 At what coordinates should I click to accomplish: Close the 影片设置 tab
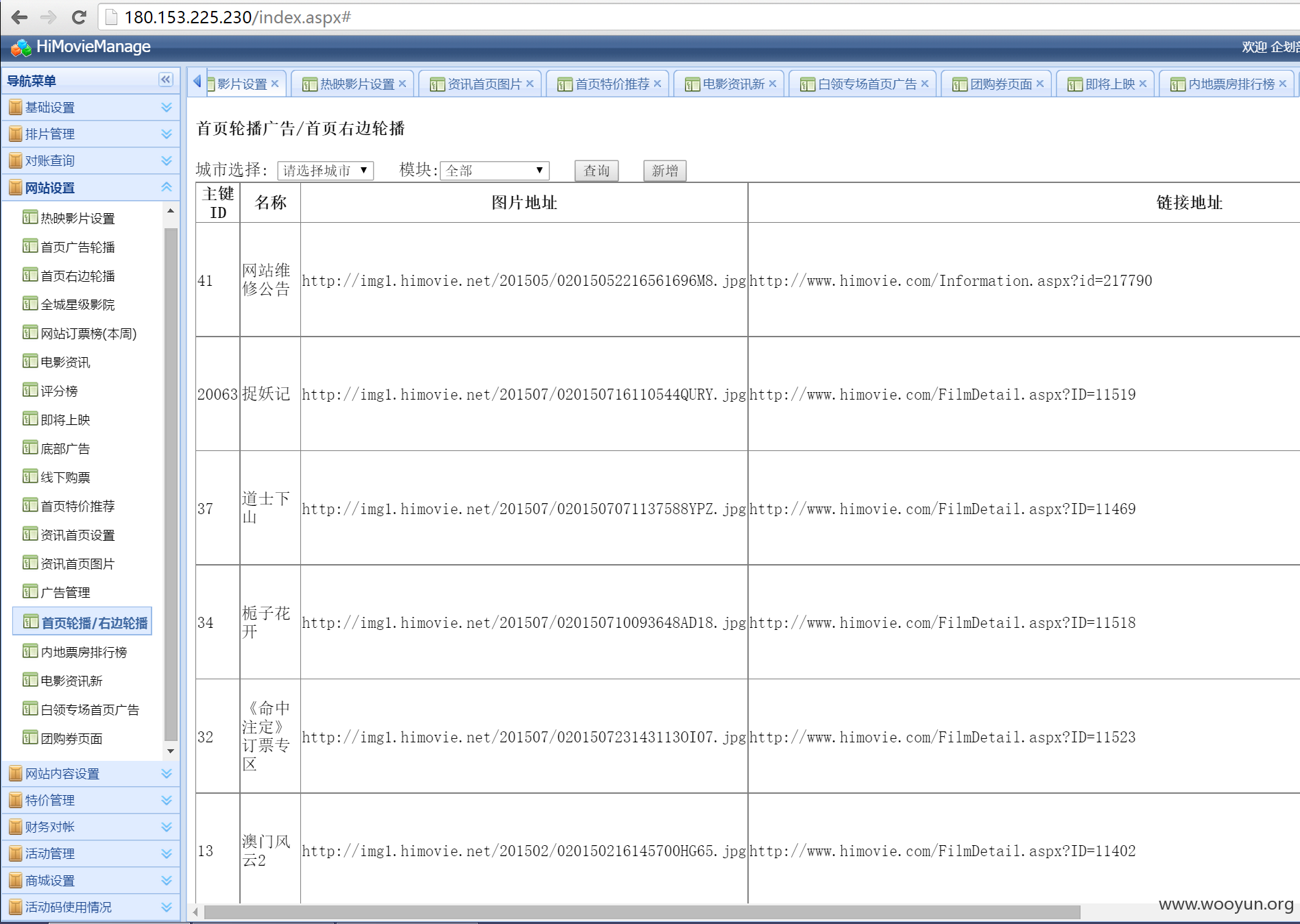coord(275,84)
